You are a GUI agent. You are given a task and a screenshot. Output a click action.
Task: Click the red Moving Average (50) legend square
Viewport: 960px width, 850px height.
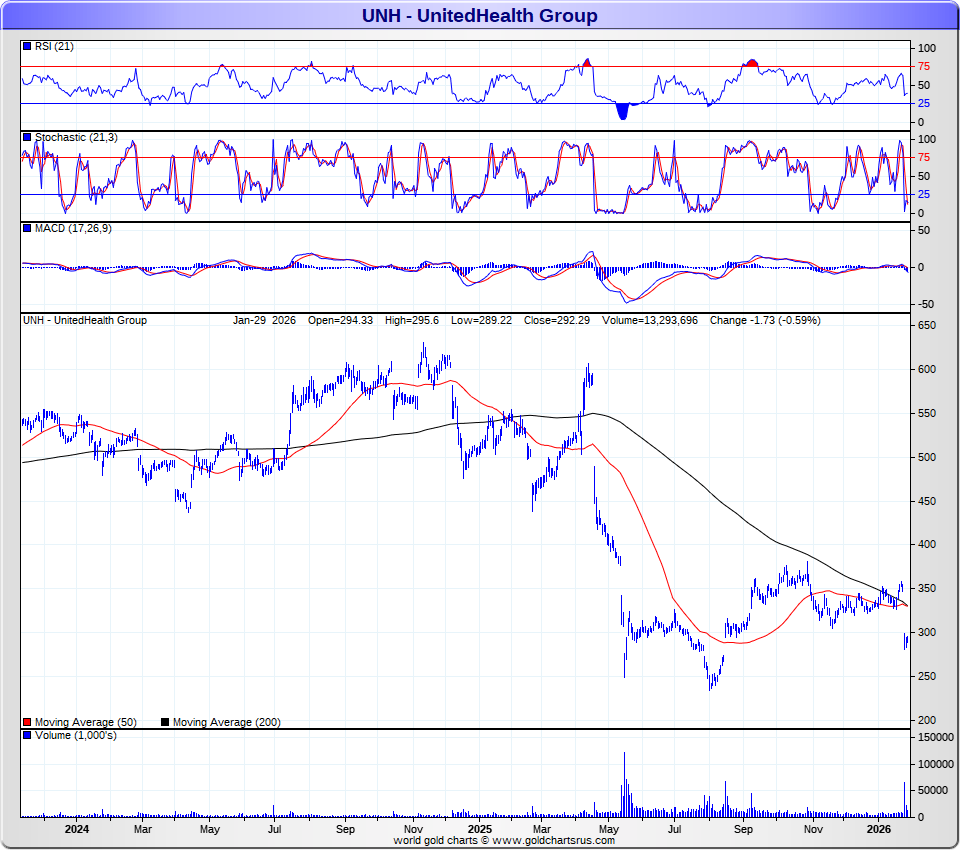tap(27, 722)
